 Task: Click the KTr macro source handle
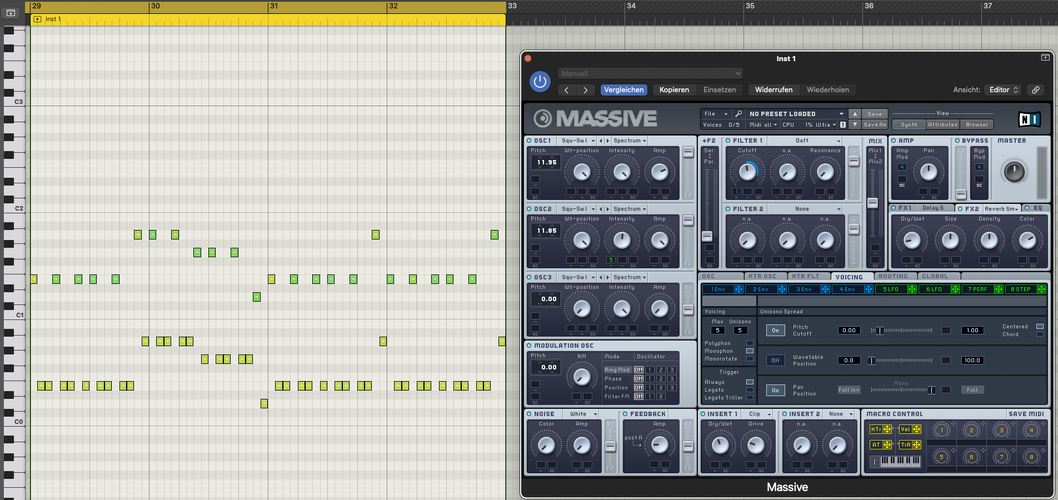(x=880, y=429)
